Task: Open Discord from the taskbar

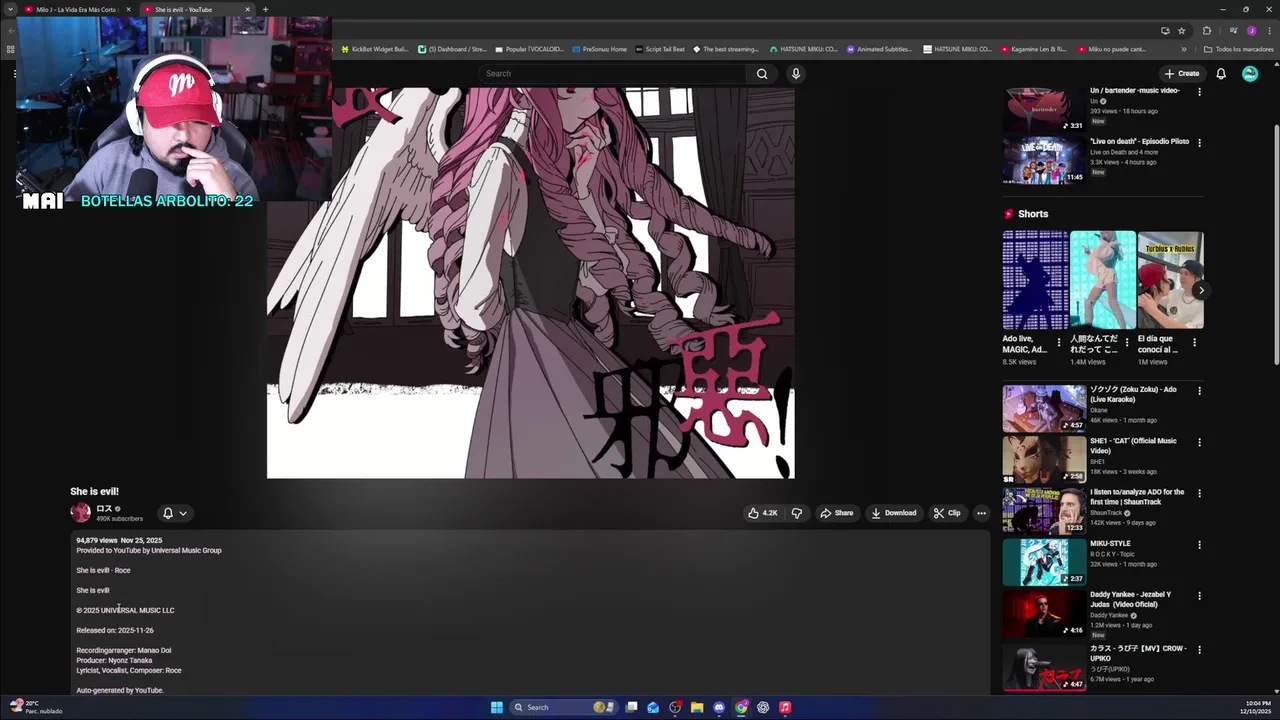Action: (x=719, y=707)
